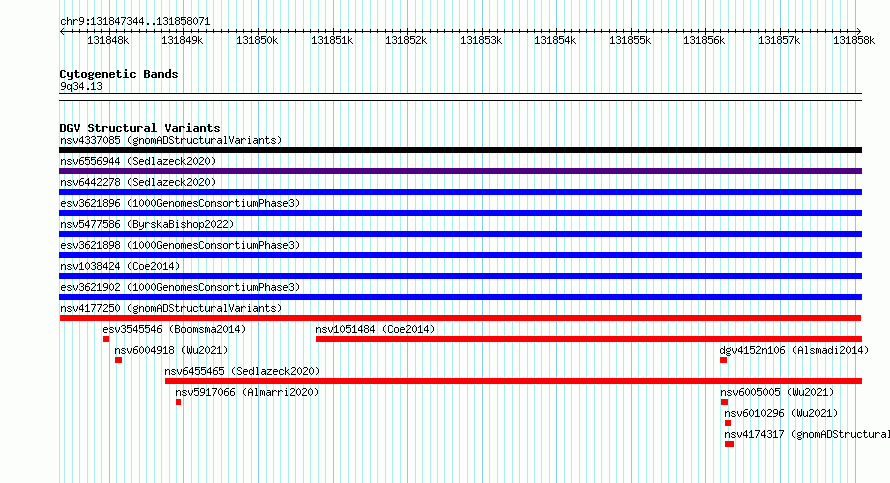Click the 131848k ruler label
The width and height of the screenshot is (890, 483).
(108, 40)
